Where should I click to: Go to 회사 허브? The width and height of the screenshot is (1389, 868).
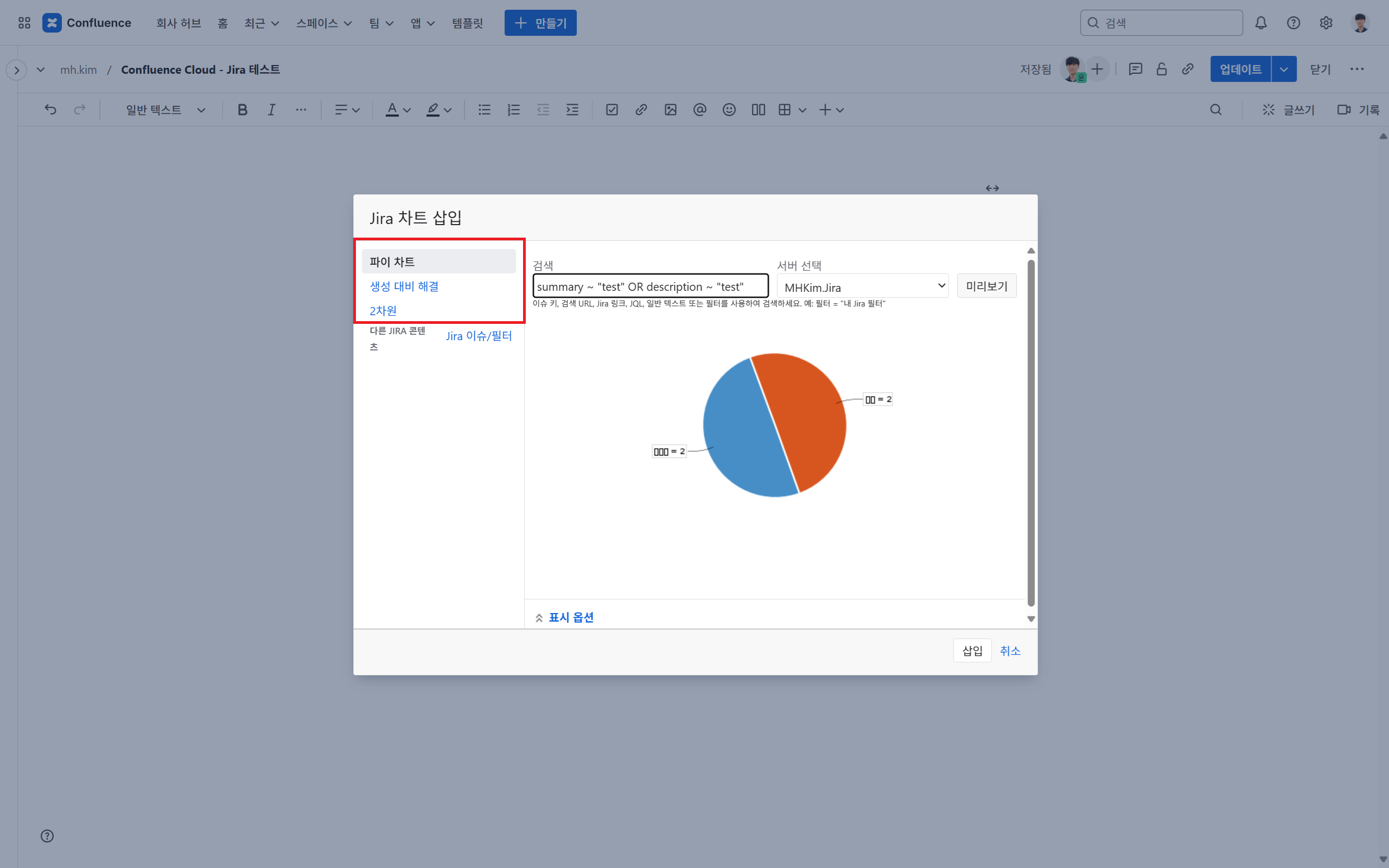tap(179, 23)
